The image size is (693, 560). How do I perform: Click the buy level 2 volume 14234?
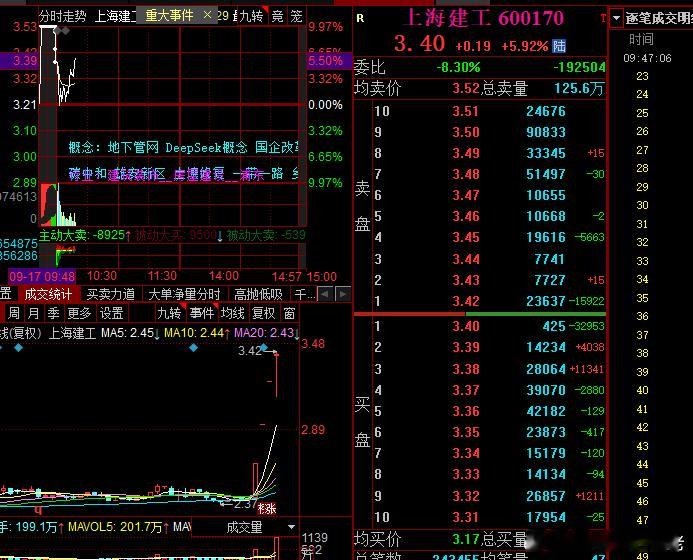pos(546,347)
